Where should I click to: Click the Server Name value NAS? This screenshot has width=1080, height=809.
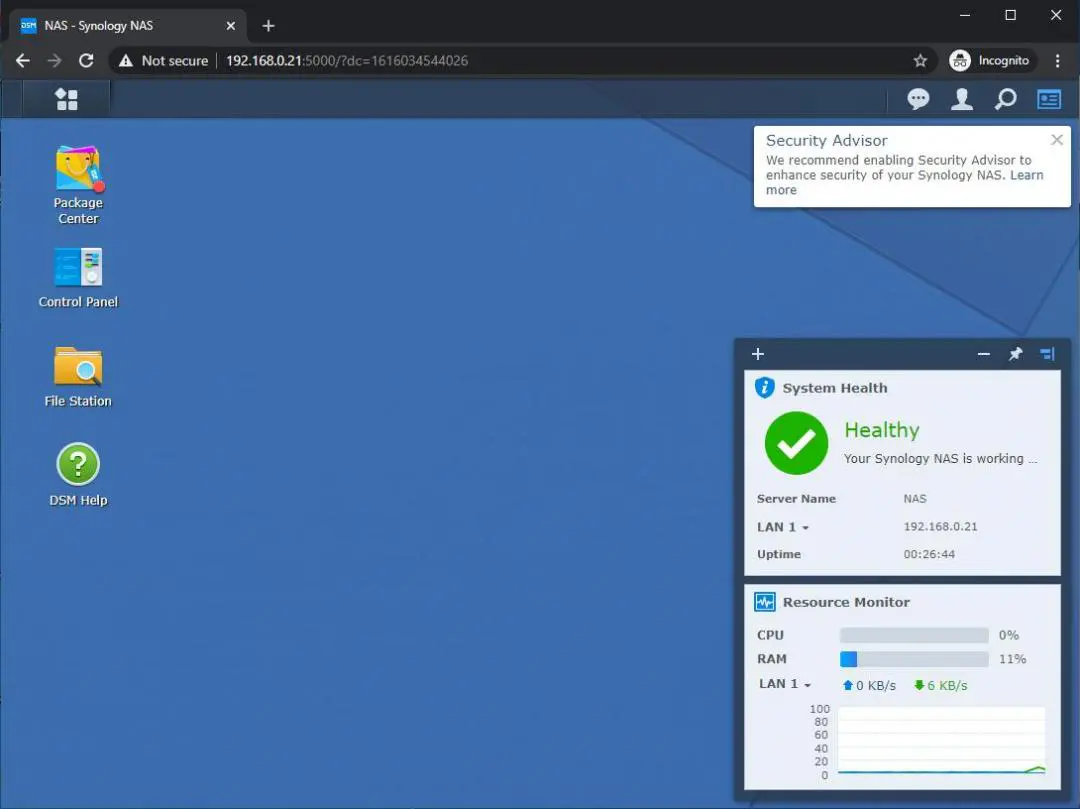pos(915,498)
